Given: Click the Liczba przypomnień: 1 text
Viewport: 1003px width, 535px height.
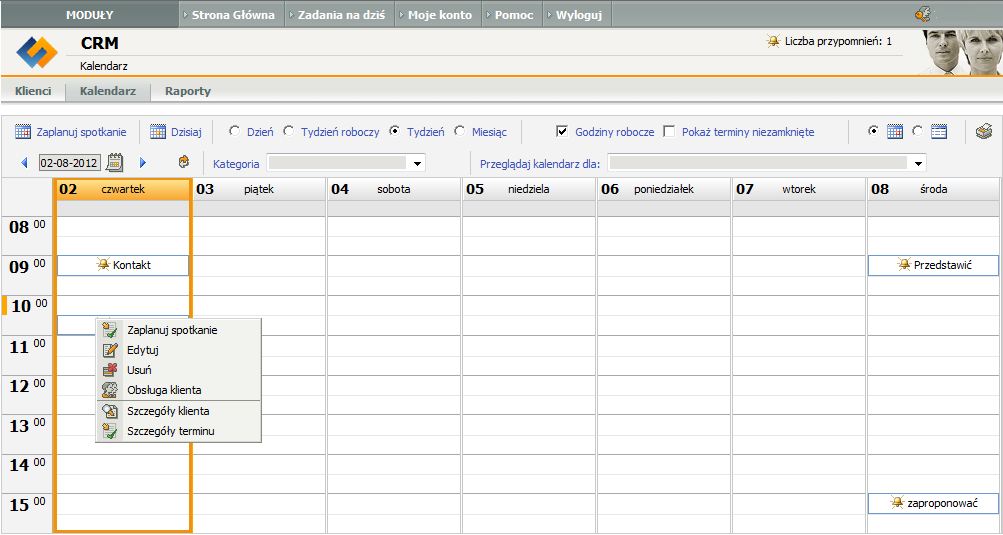Looking at the screenshot, I should 838,42.
